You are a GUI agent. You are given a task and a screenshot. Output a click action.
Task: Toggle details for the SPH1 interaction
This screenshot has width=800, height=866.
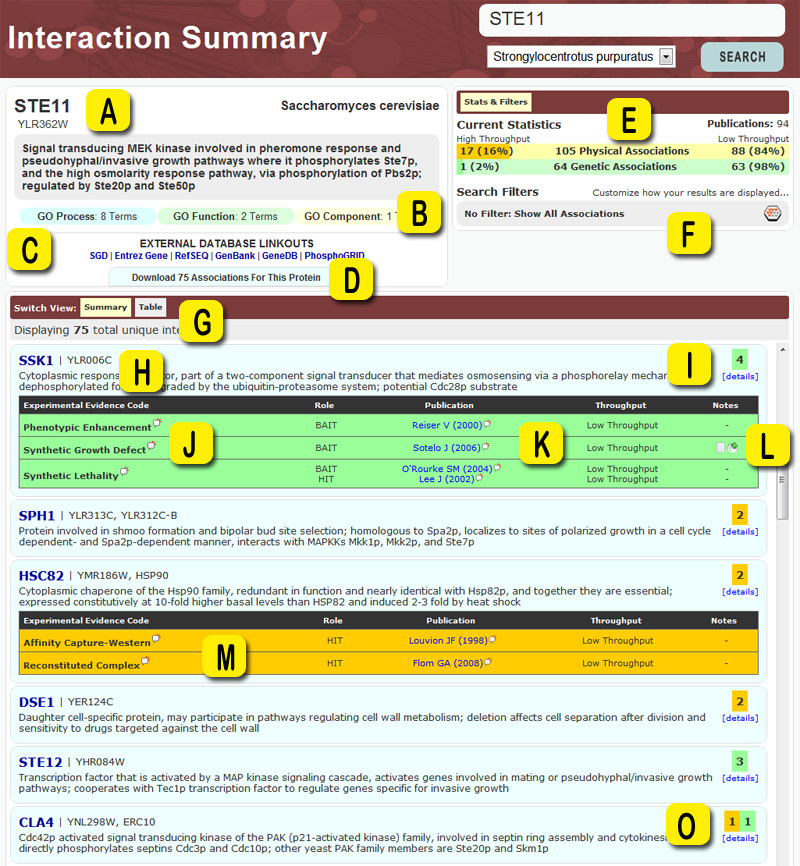(740, 532)
